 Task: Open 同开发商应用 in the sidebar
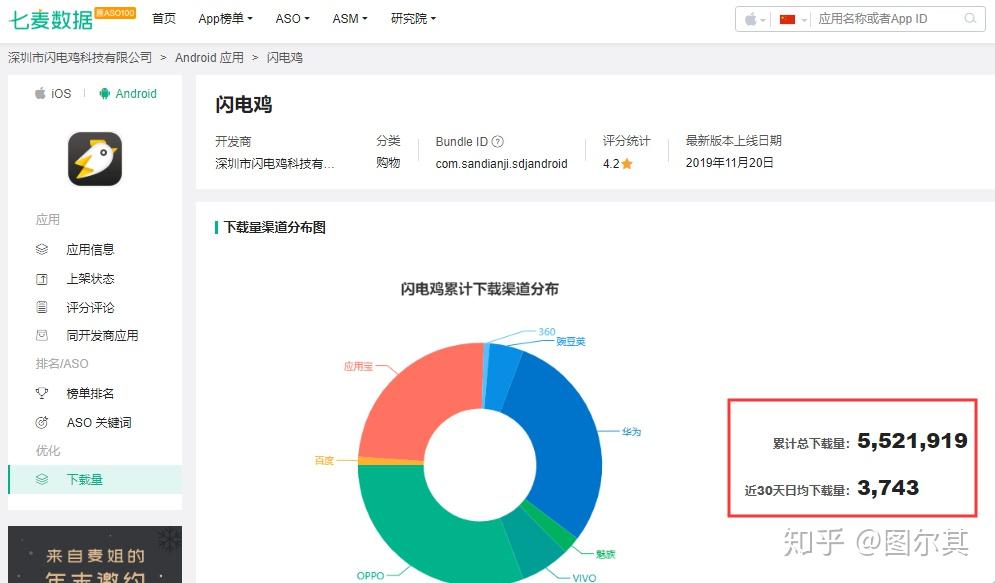coord(102,335)
